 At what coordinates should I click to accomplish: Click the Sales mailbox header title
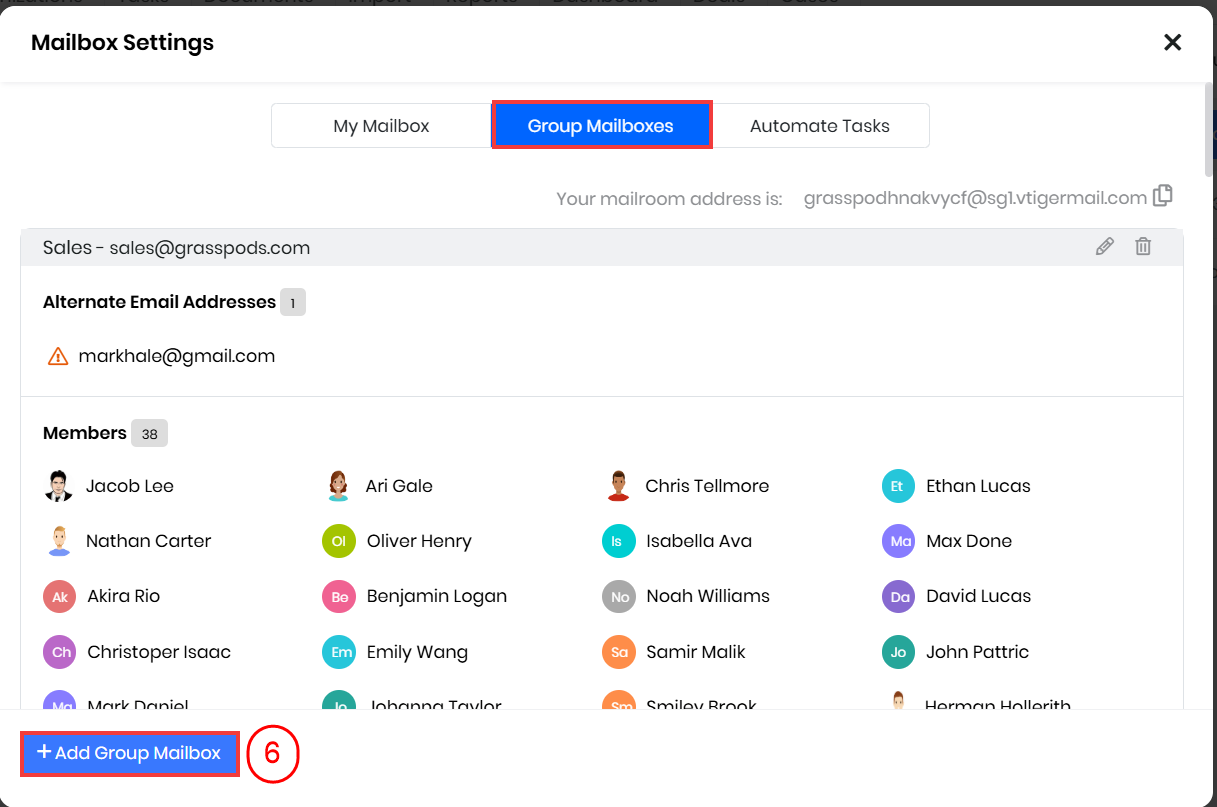(176, 248)
